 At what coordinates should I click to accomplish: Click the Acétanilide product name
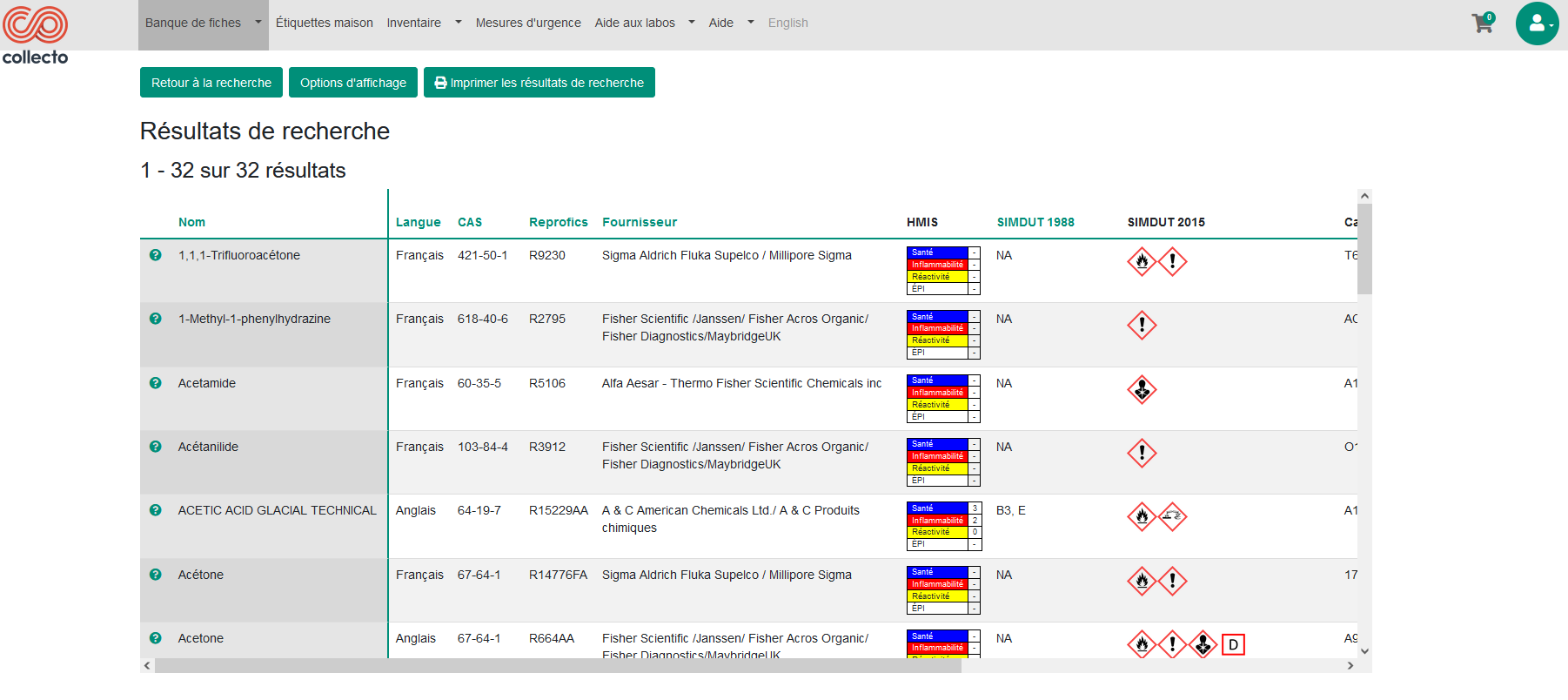point(208,447)
